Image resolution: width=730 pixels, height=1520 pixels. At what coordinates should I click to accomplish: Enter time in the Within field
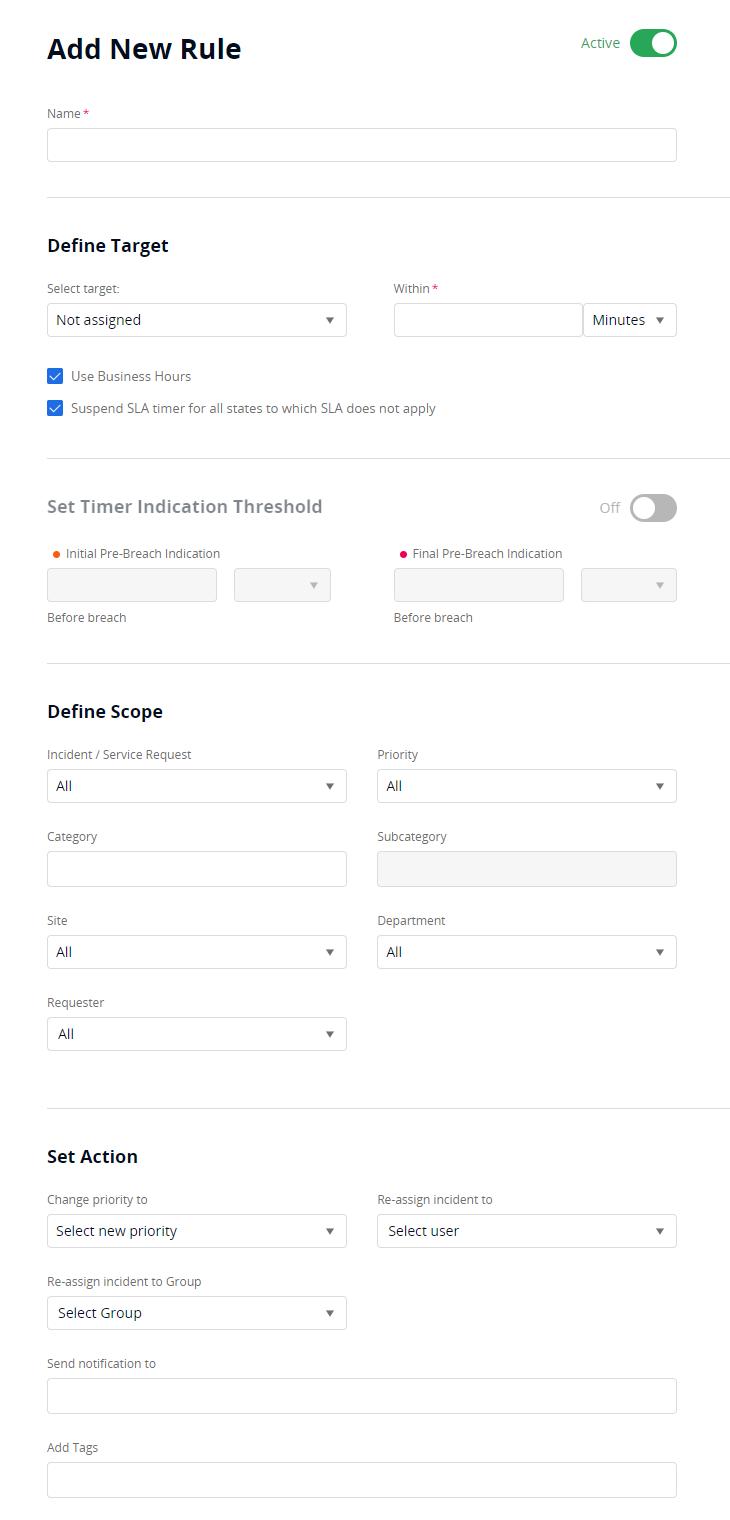point(487,320)
